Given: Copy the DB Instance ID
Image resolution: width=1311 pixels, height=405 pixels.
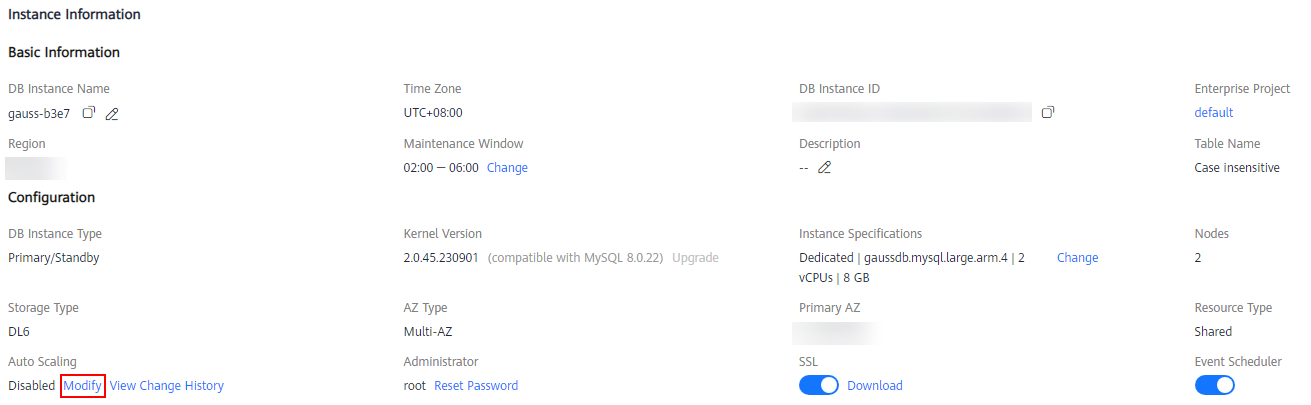Looking at the screenshot, I should (x=1048, y=112).
